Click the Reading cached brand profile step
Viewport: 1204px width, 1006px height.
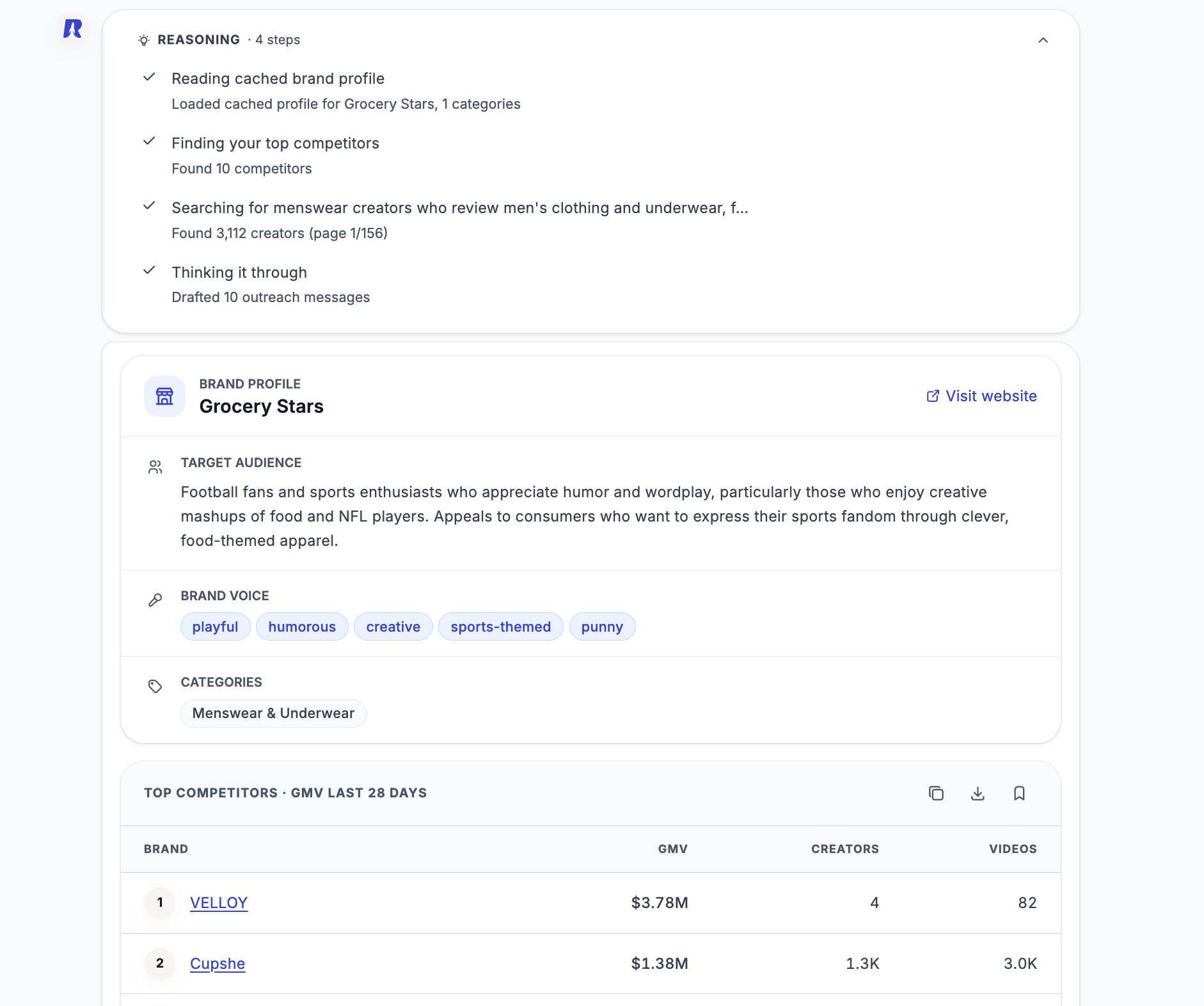click(x=278, y=79)
